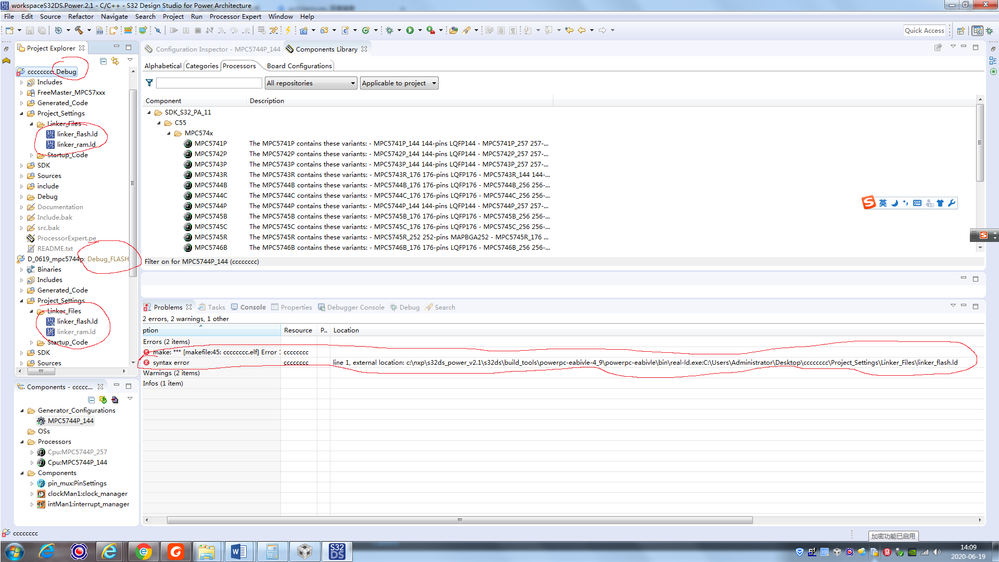This screenshot has height=562, width=999.
Task: Open the Project Explorer view menu arrow
Action: pos(130,61)
